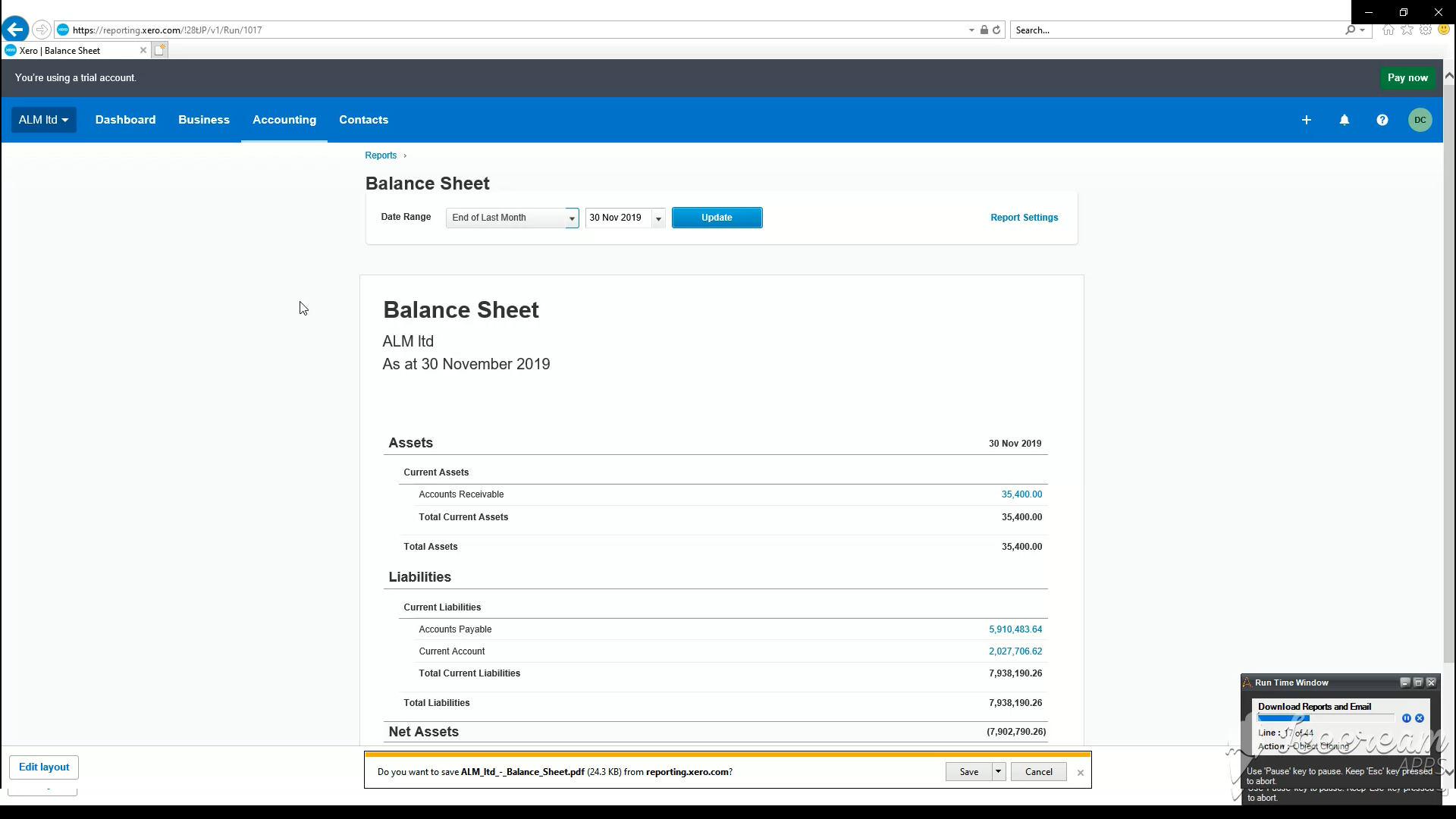This screenshot has height=819, width=1456.
Task: Open the notifications bell icon
Action: tap(1344, 120)
